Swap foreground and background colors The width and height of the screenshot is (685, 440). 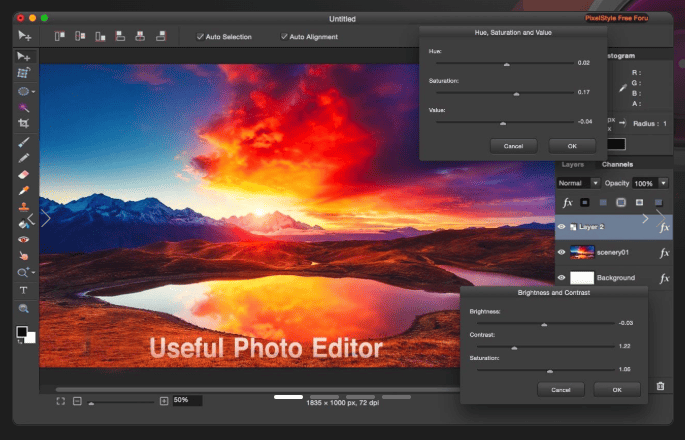(x=20, y=341)
